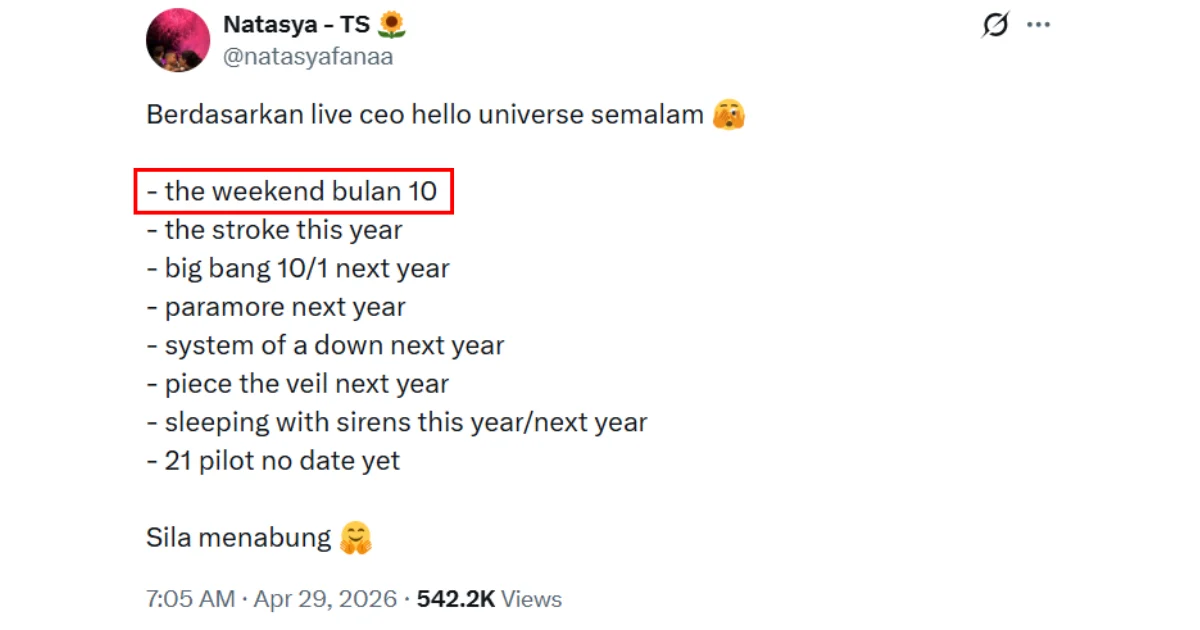The height and width of the screenshot is (630, 1200).
Task: Click the display name Natasya - TS
Action: 296,25
